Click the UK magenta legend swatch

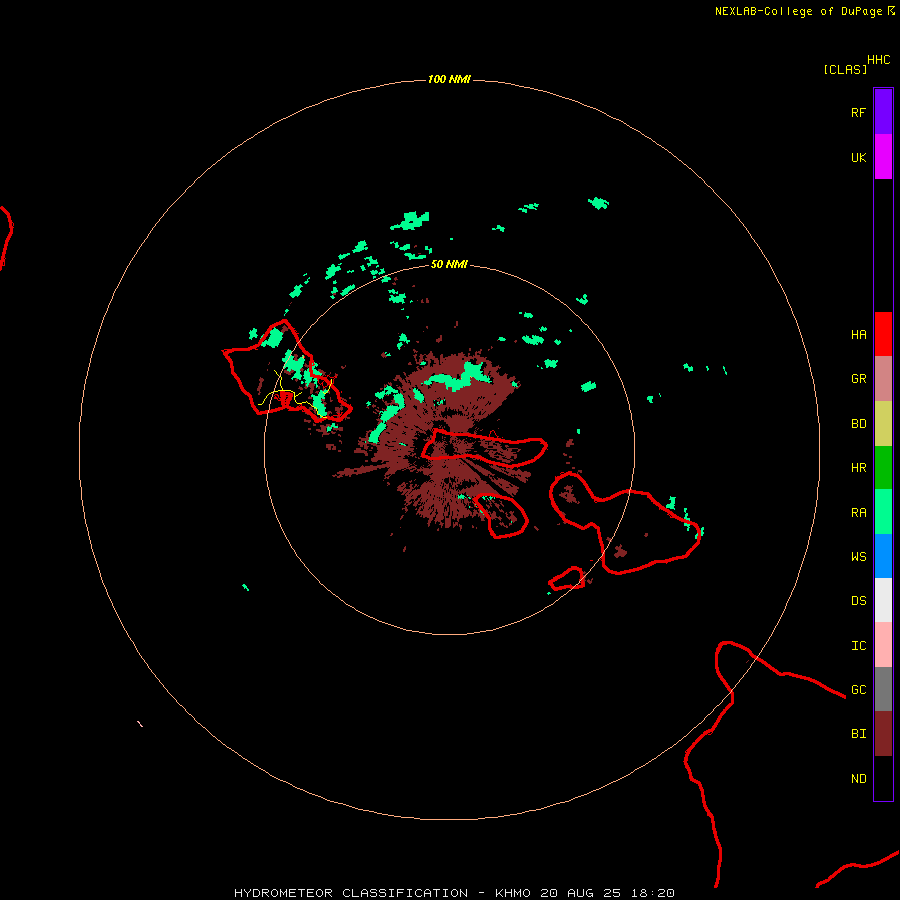click(883, 157)
